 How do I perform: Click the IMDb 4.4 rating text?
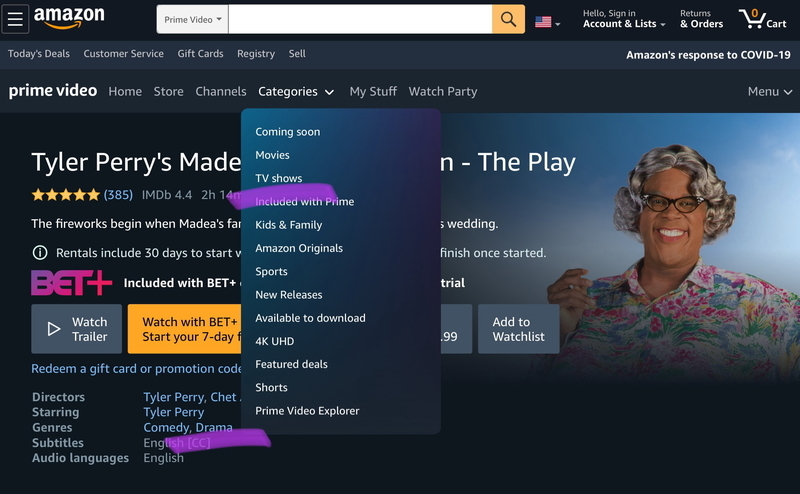(x=167, y=195)
